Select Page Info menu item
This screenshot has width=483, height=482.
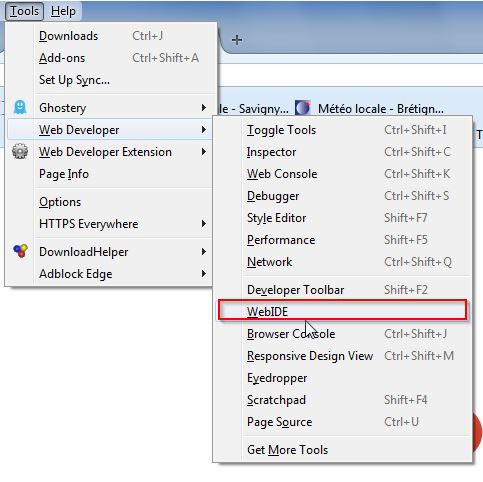[x=109, y=174]
